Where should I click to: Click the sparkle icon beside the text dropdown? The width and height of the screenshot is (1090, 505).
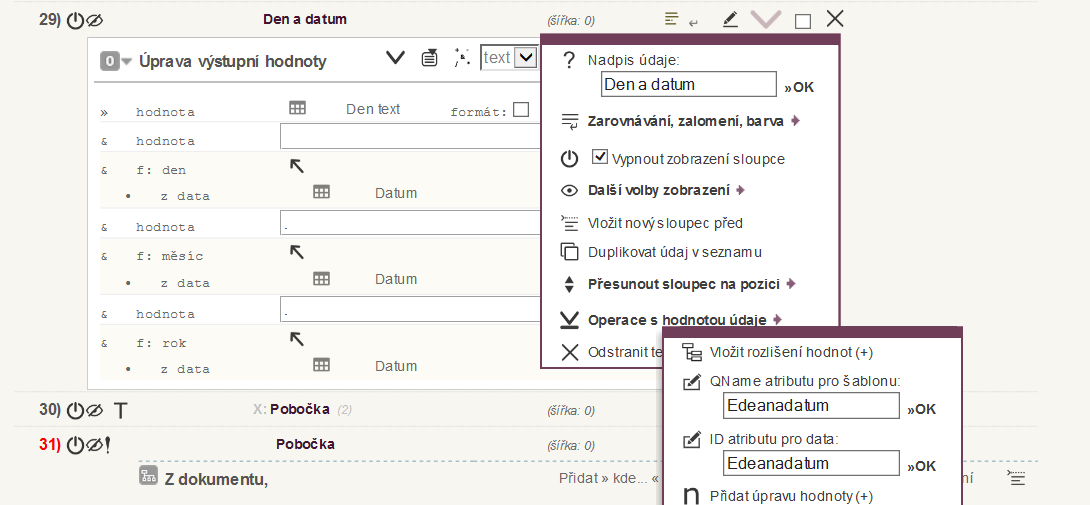(461, 58)
